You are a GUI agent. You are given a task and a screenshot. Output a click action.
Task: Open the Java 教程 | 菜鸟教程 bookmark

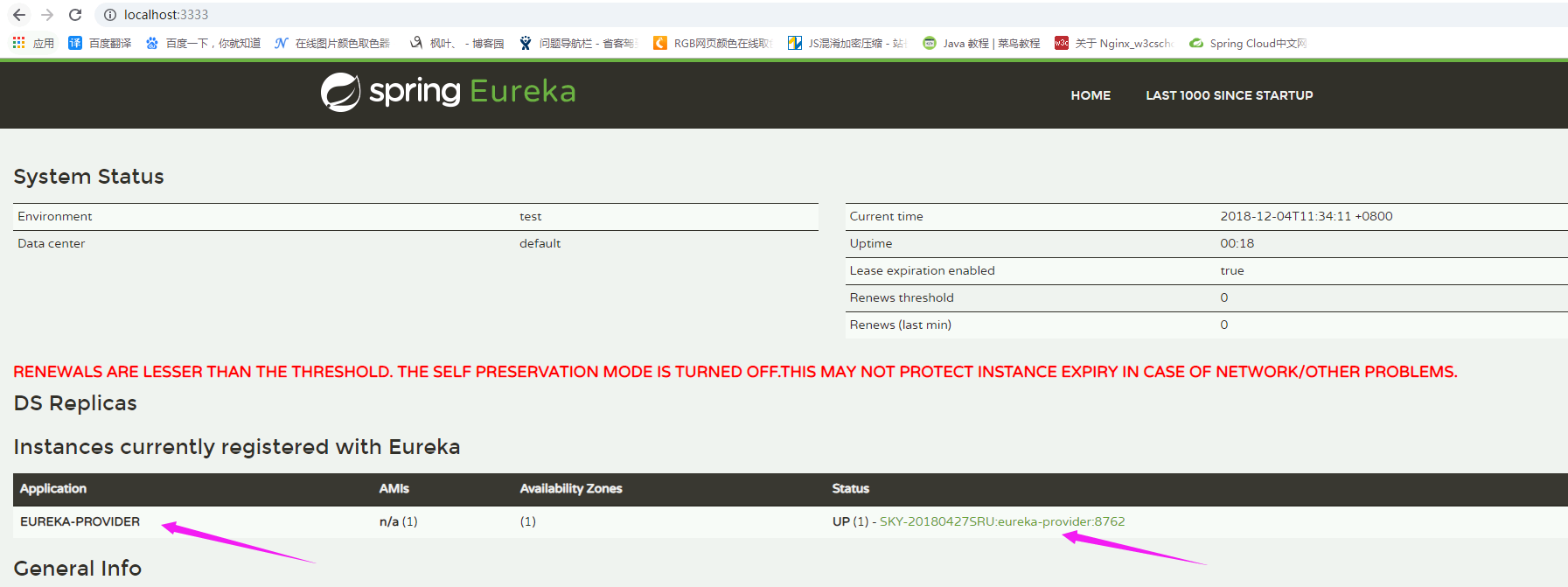981,43
